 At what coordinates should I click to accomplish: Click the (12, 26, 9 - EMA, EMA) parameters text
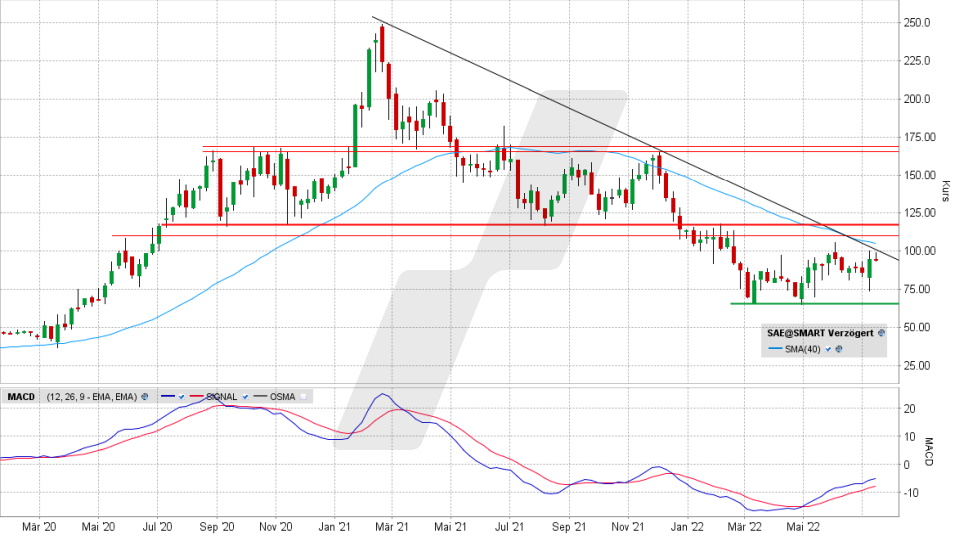(92, 397)
